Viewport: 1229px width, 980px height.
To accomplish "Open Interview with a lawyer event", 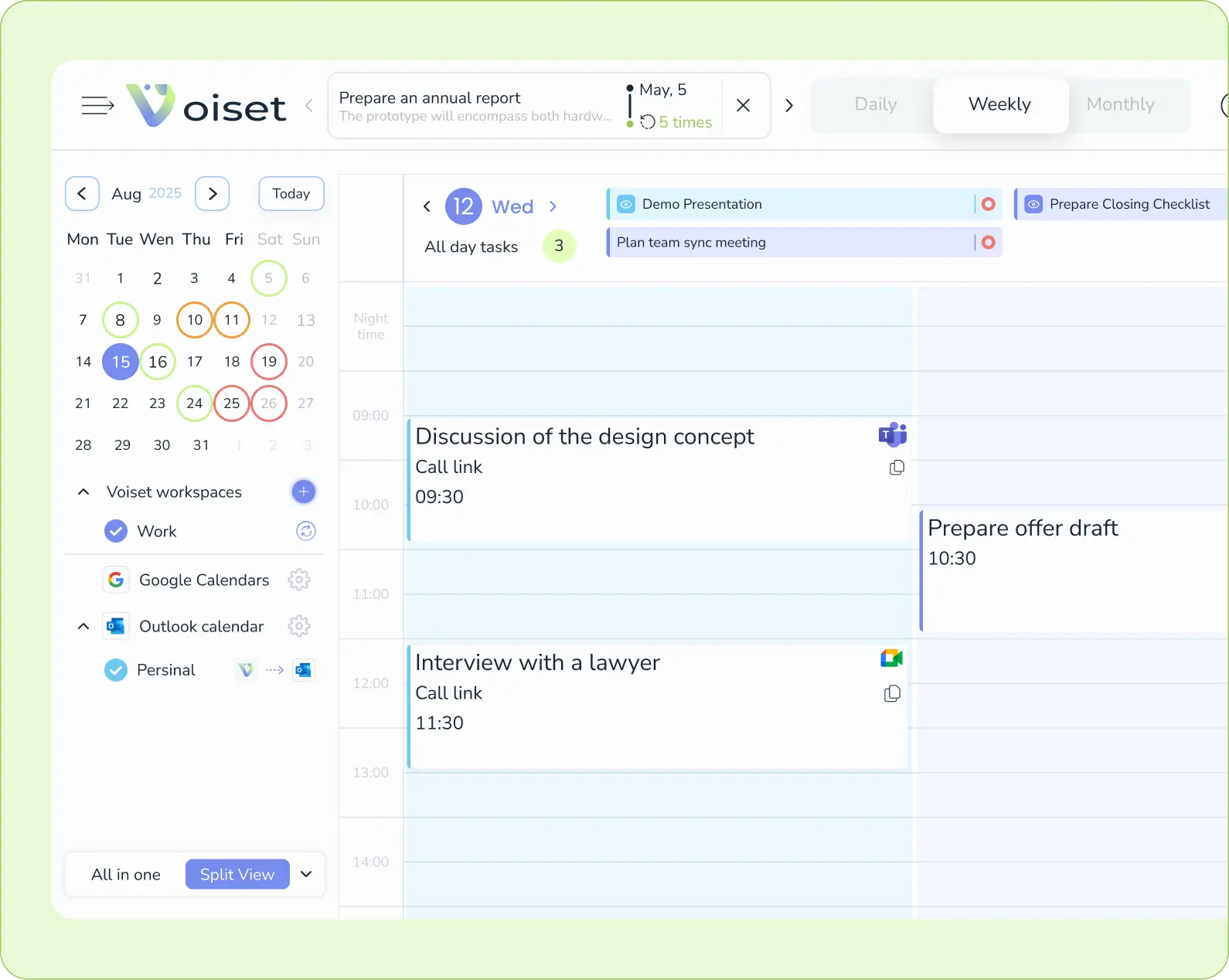I will point(659,706).
